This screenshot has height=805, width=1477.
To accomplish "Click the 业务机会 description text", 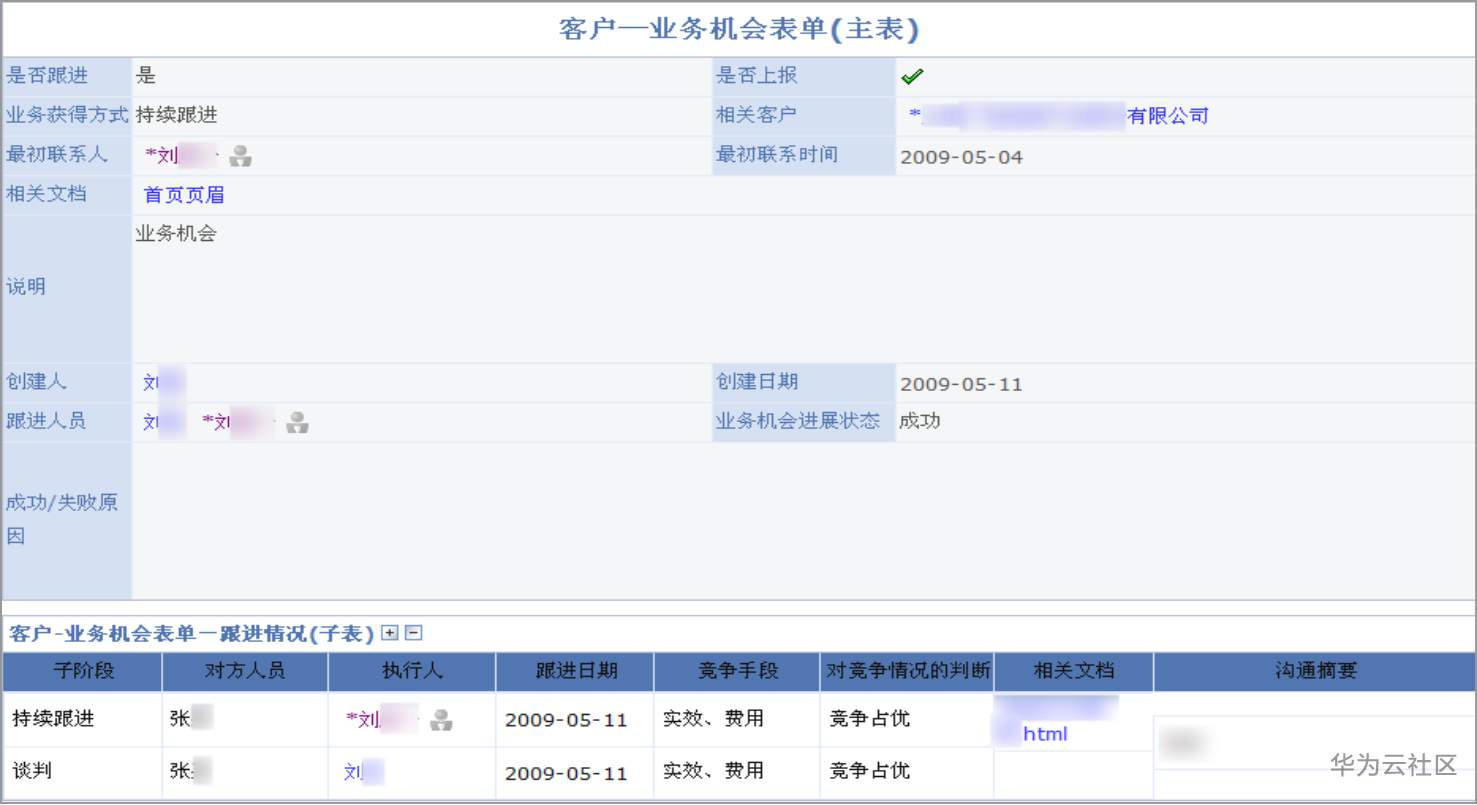I will pyautogui.click(x=176, y=234).
